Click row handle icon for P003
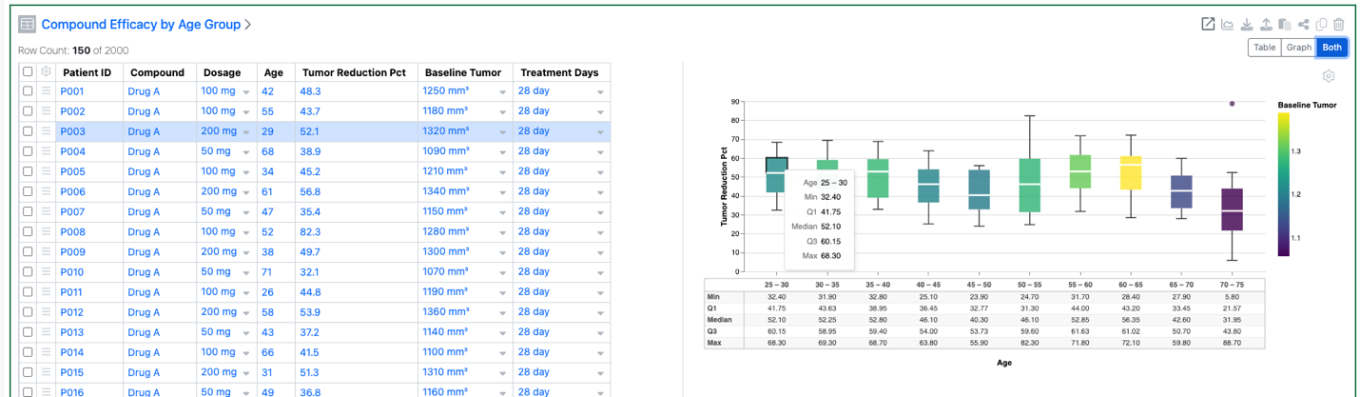This screenshot has height=397, width=1360. click(x=46, y=131)
